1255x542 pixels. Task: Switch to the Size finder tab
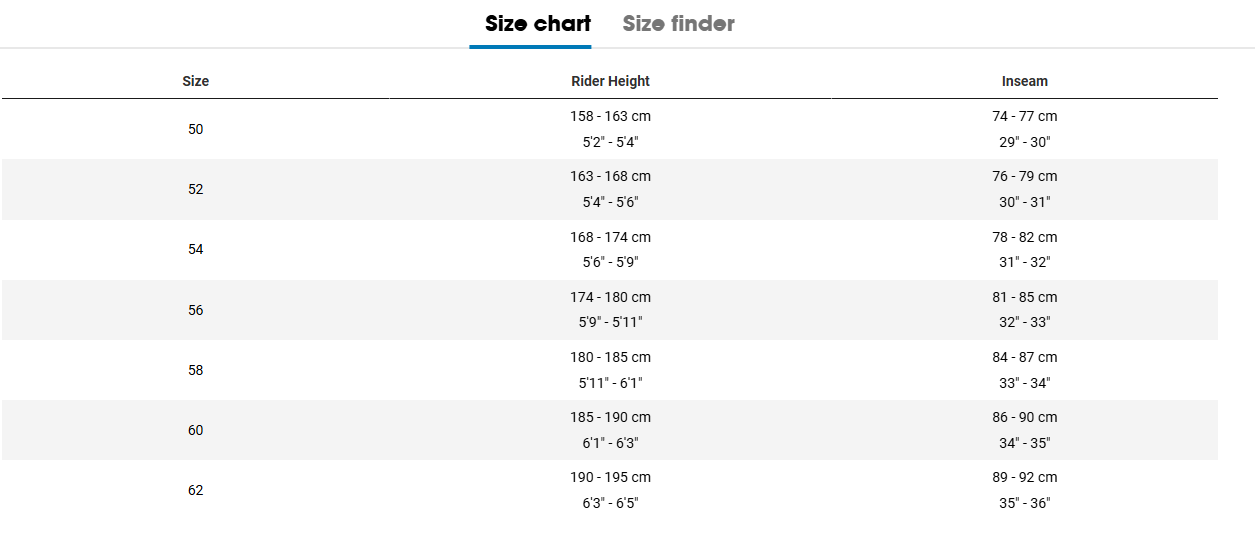678,23
